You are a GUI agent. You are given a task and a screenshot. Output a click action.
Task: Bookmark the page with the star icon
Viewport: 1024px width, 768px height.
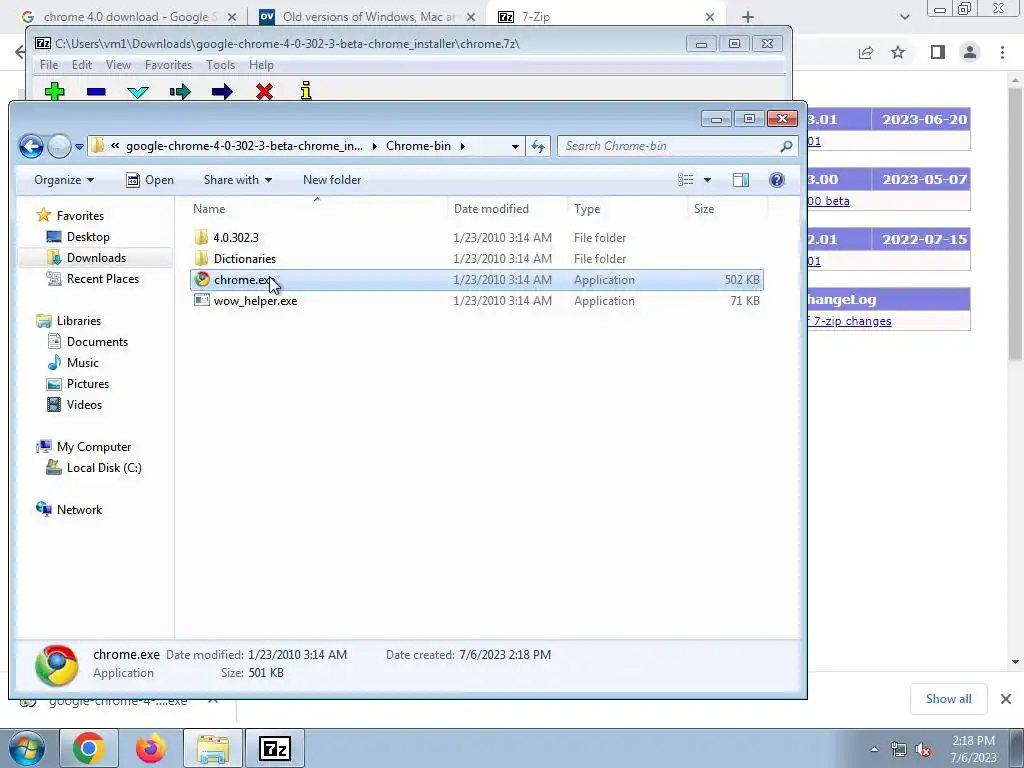tap(899, 52)
